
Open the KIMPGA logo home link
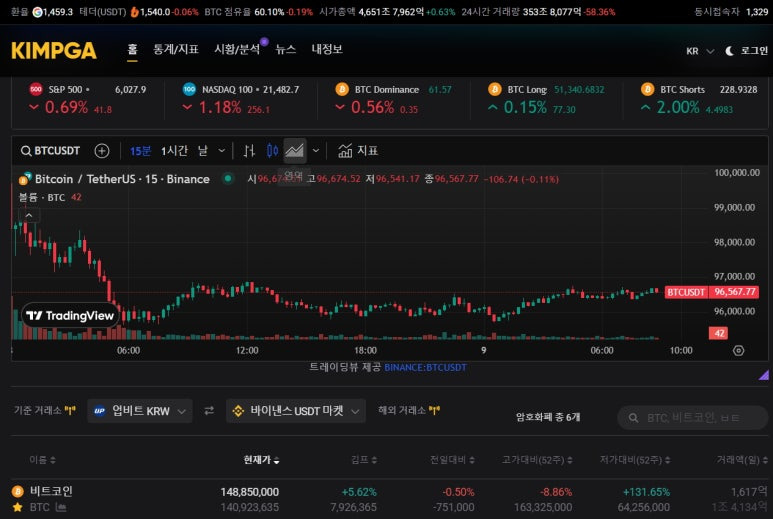tap(54, 51)
